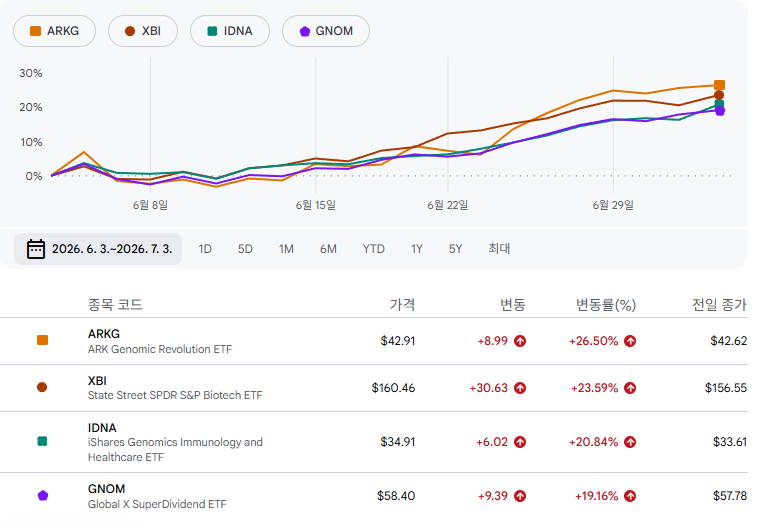Click the up-arrow icon next to +23.59%
Screen dimensions: 762x522
630,388
